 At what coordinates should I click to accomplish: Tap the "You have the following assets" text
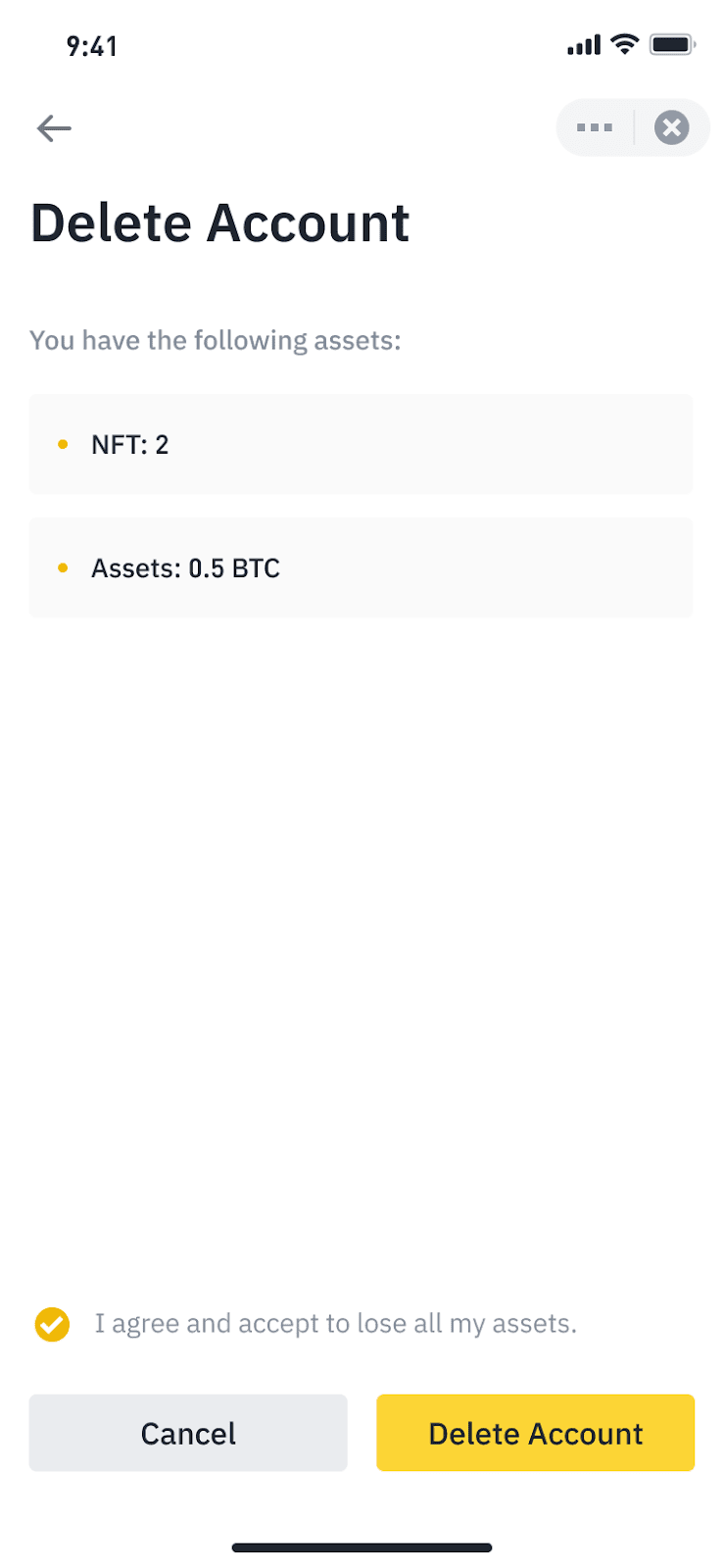click(216, 340)
